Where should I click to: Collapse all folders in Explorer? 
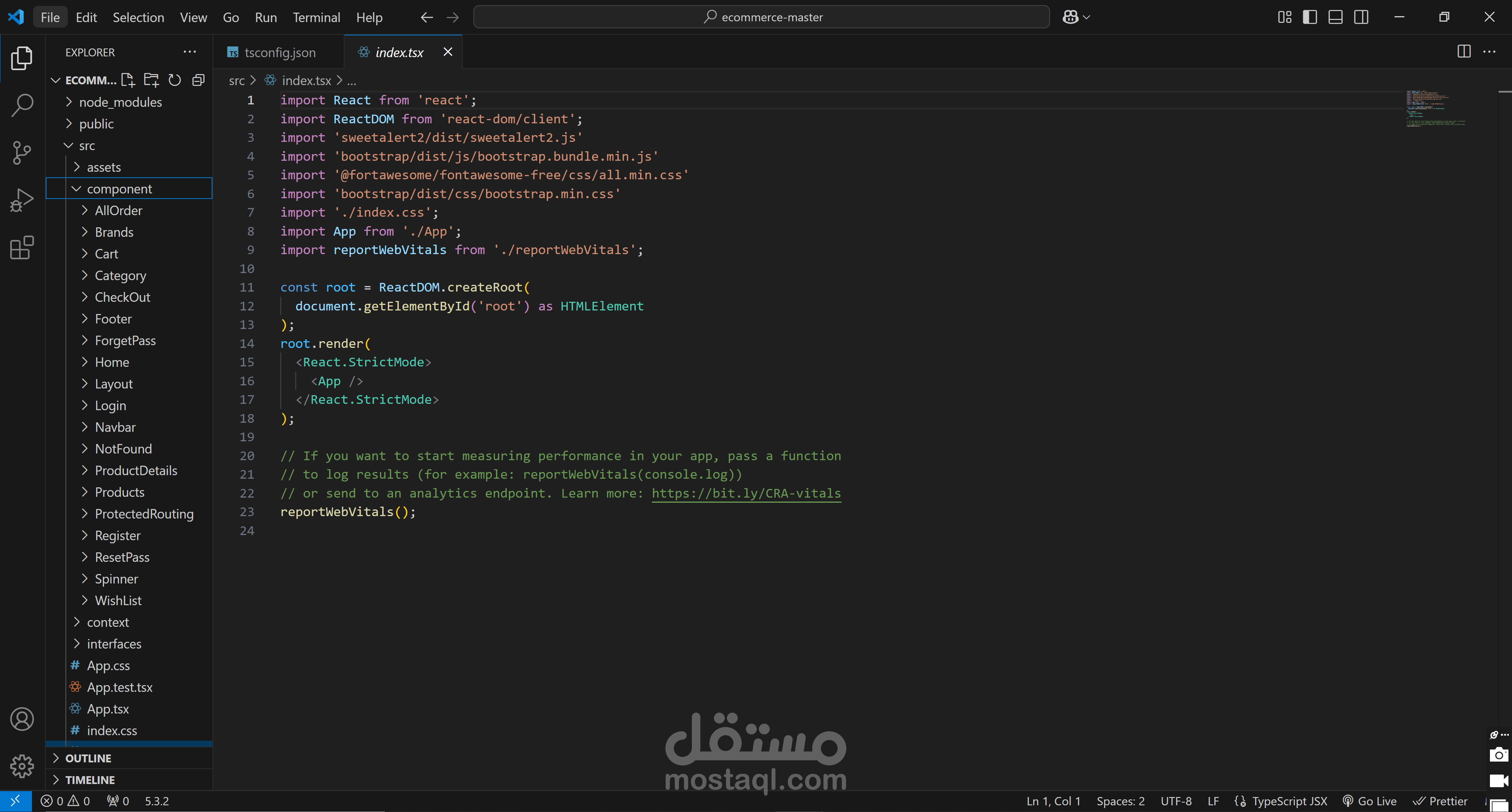click(x=198, y=80)
